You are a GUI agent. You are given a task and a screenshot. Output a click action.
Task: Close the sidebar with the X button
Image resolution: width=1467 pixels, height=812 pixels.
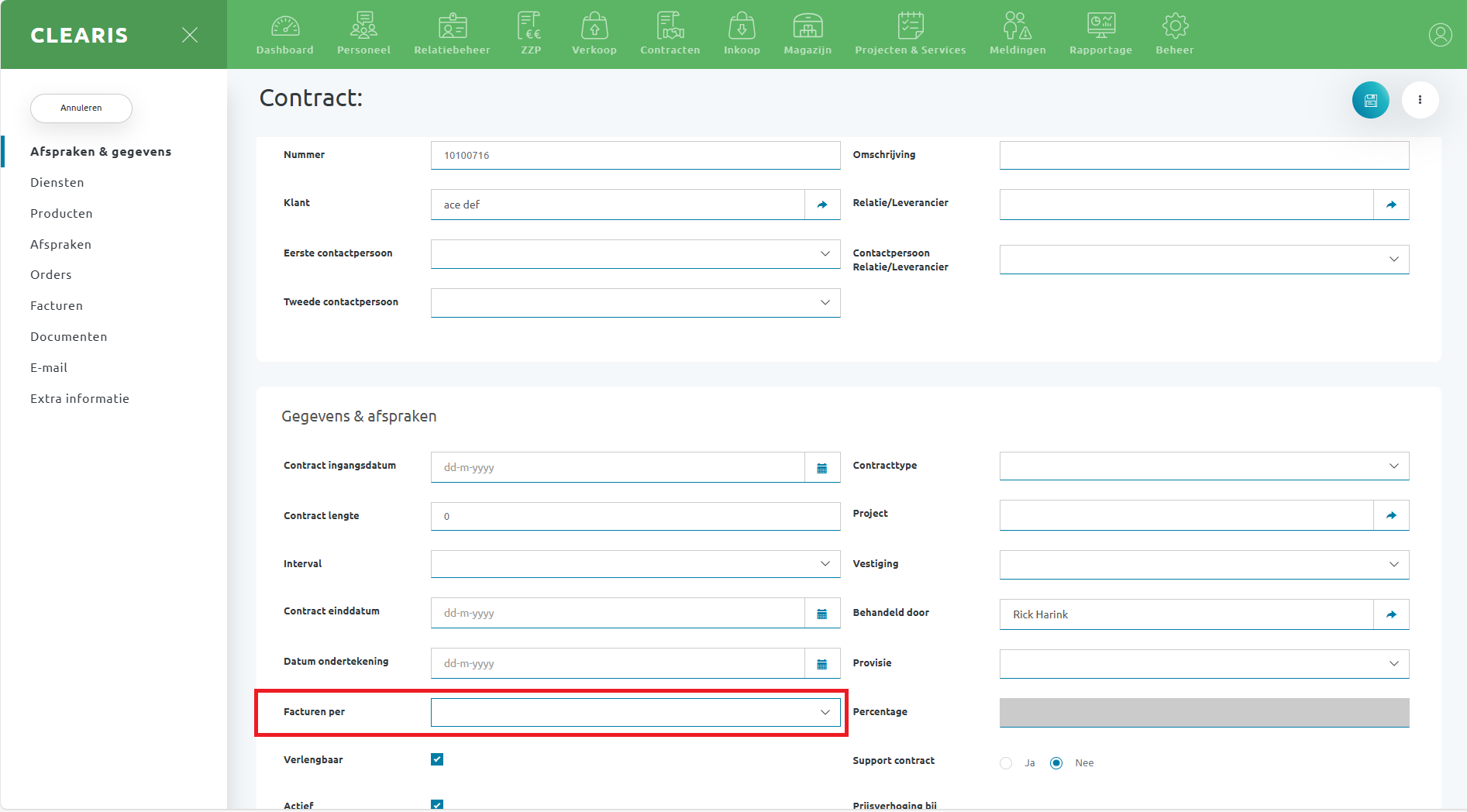pos(190,35)
